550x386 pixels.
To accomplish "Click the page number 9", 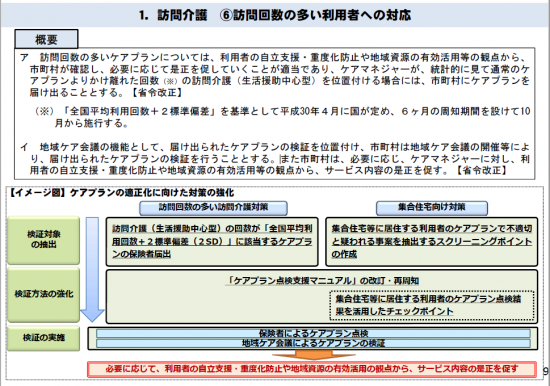I will (545, 371).
